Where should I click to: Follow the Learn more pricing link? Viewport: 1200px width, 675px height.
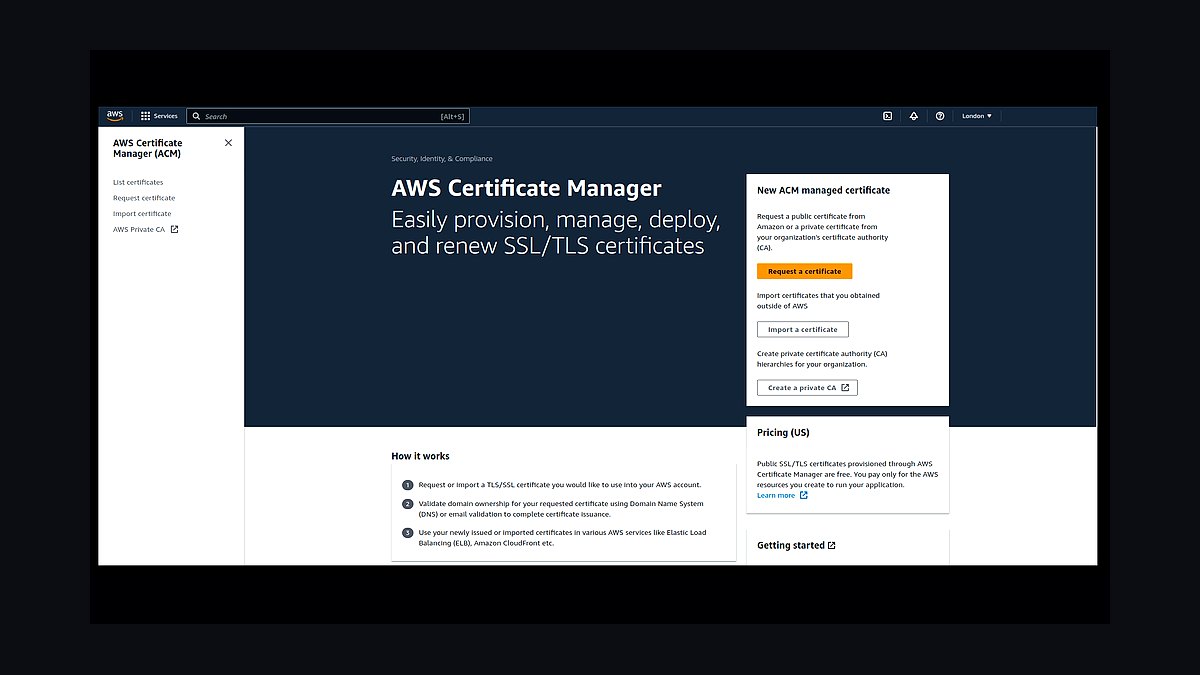coord(782,495)
